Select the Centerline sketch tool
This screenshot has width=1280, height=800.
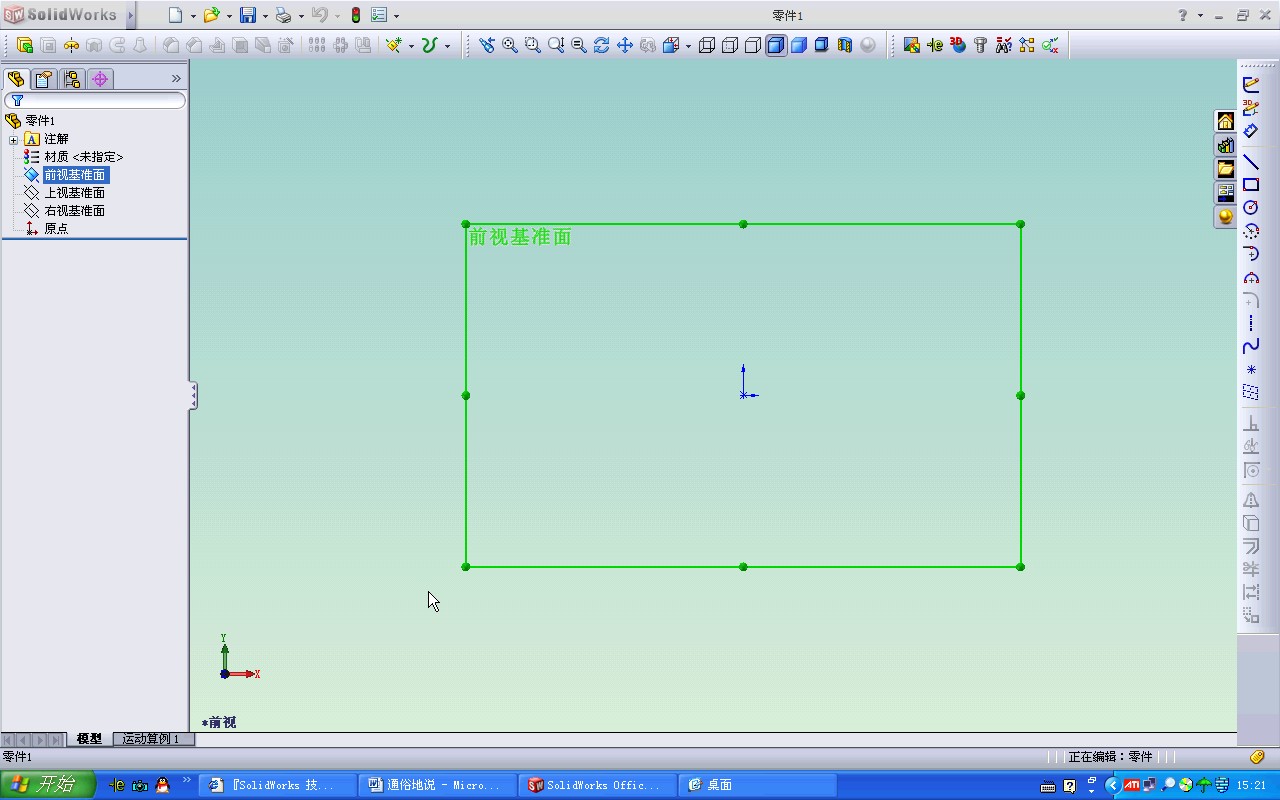tap(1251, 323)
